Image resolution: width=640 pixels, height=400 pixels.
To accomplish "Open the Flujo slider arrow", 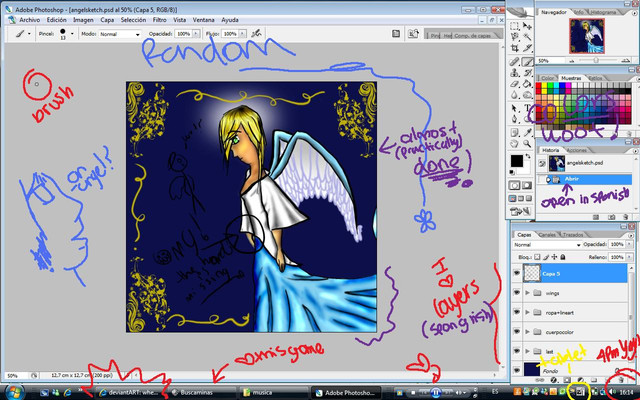I will coord(242,34).
